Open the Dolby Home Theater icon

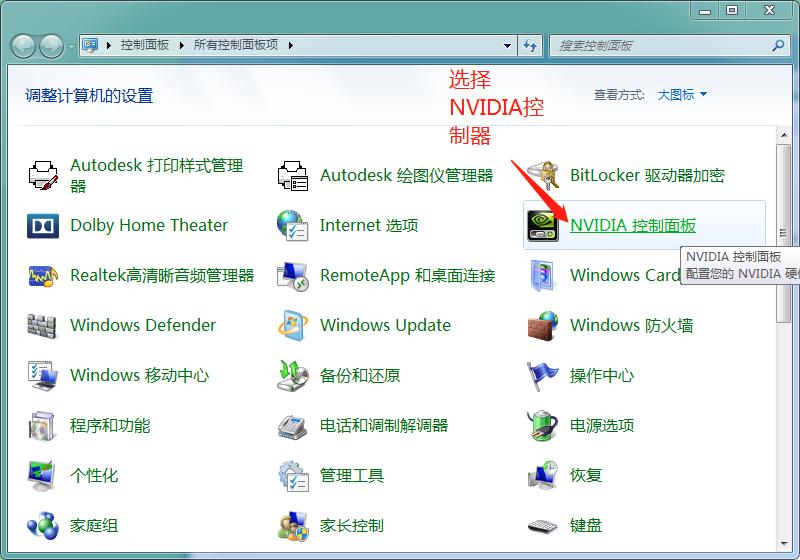(43, 225)
